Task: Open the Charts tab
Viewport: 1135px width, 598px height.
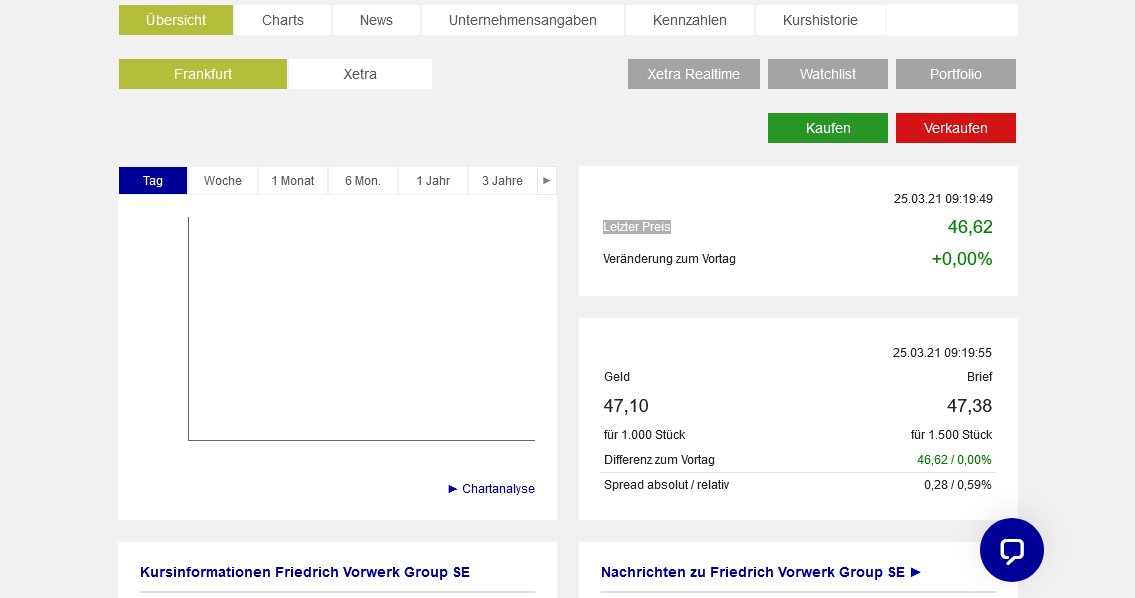Action: pos(282,19)
